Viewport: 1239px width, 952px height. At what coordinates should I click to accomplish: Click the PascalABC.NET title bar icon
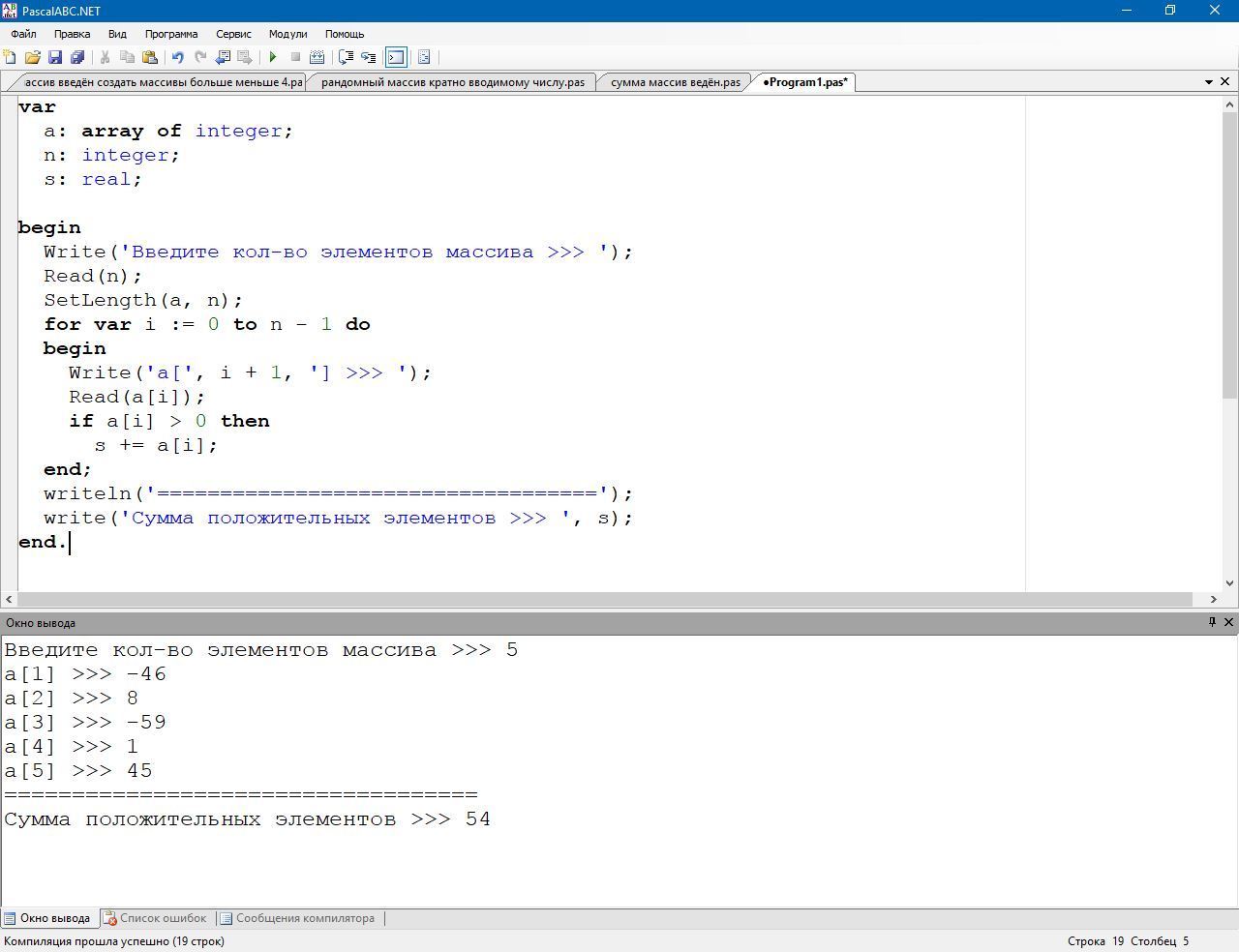[x=10, y=10]
